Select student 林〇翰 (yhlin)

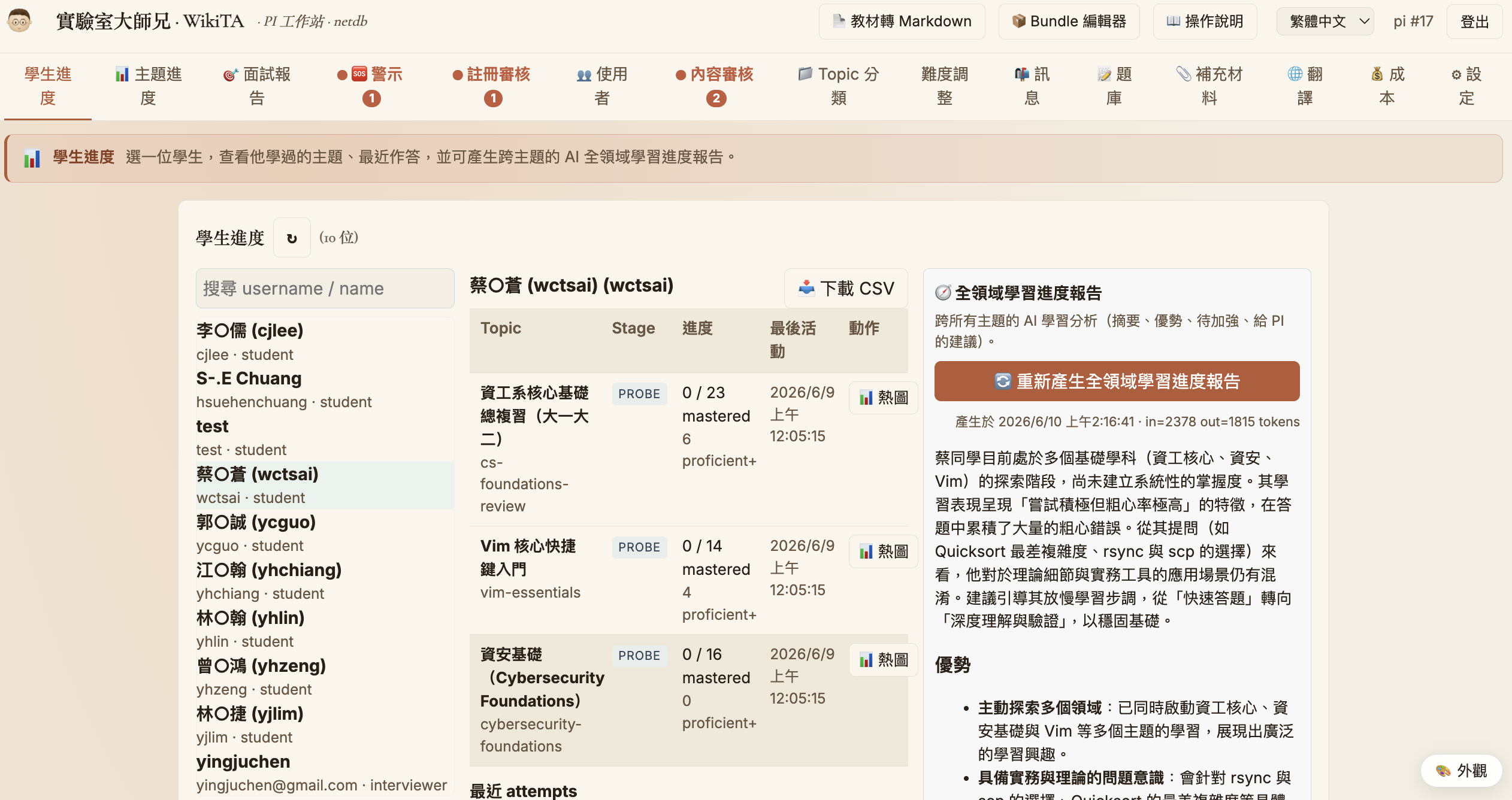pos(325,629)
